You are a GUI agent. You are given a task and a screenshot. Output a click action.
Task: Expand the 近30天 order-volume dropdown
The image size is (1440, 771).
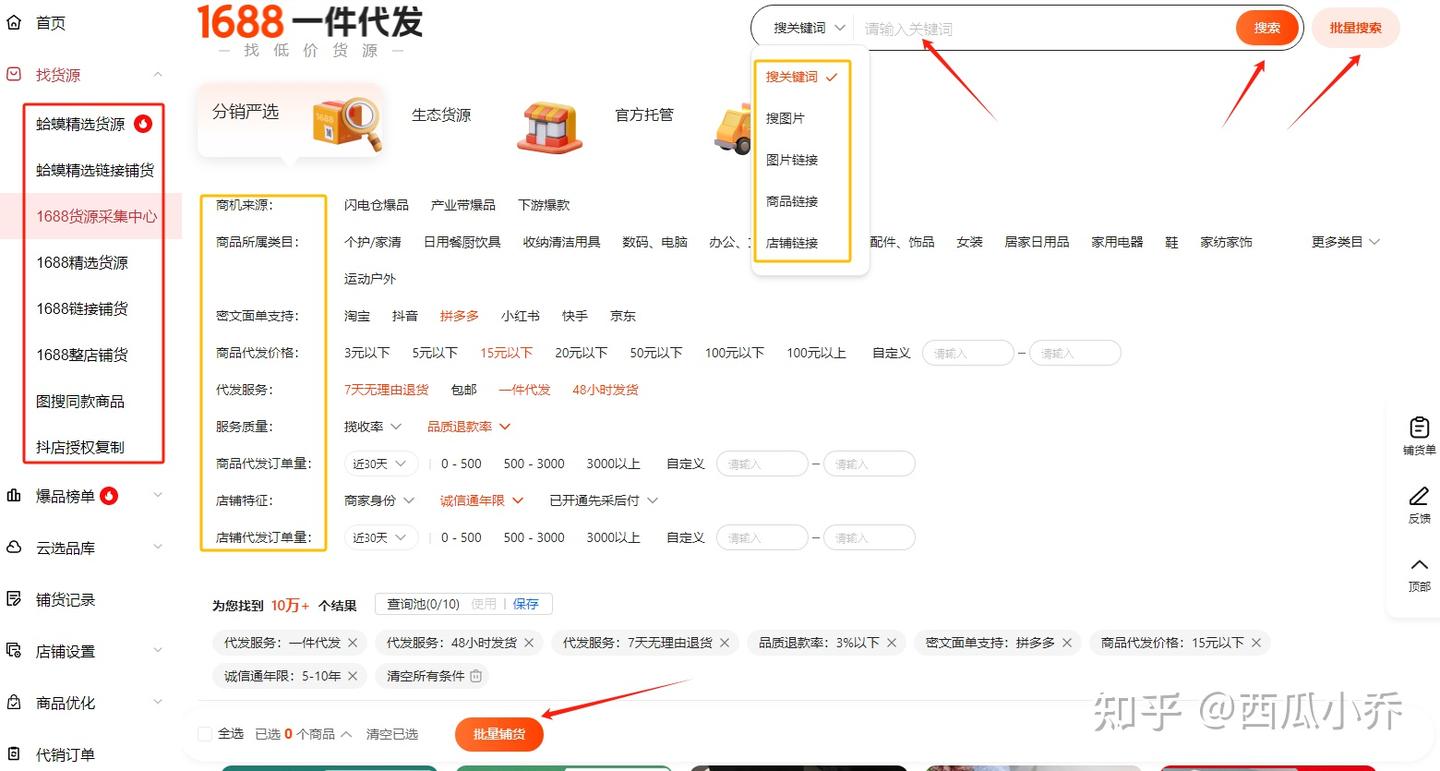(379, 463)
